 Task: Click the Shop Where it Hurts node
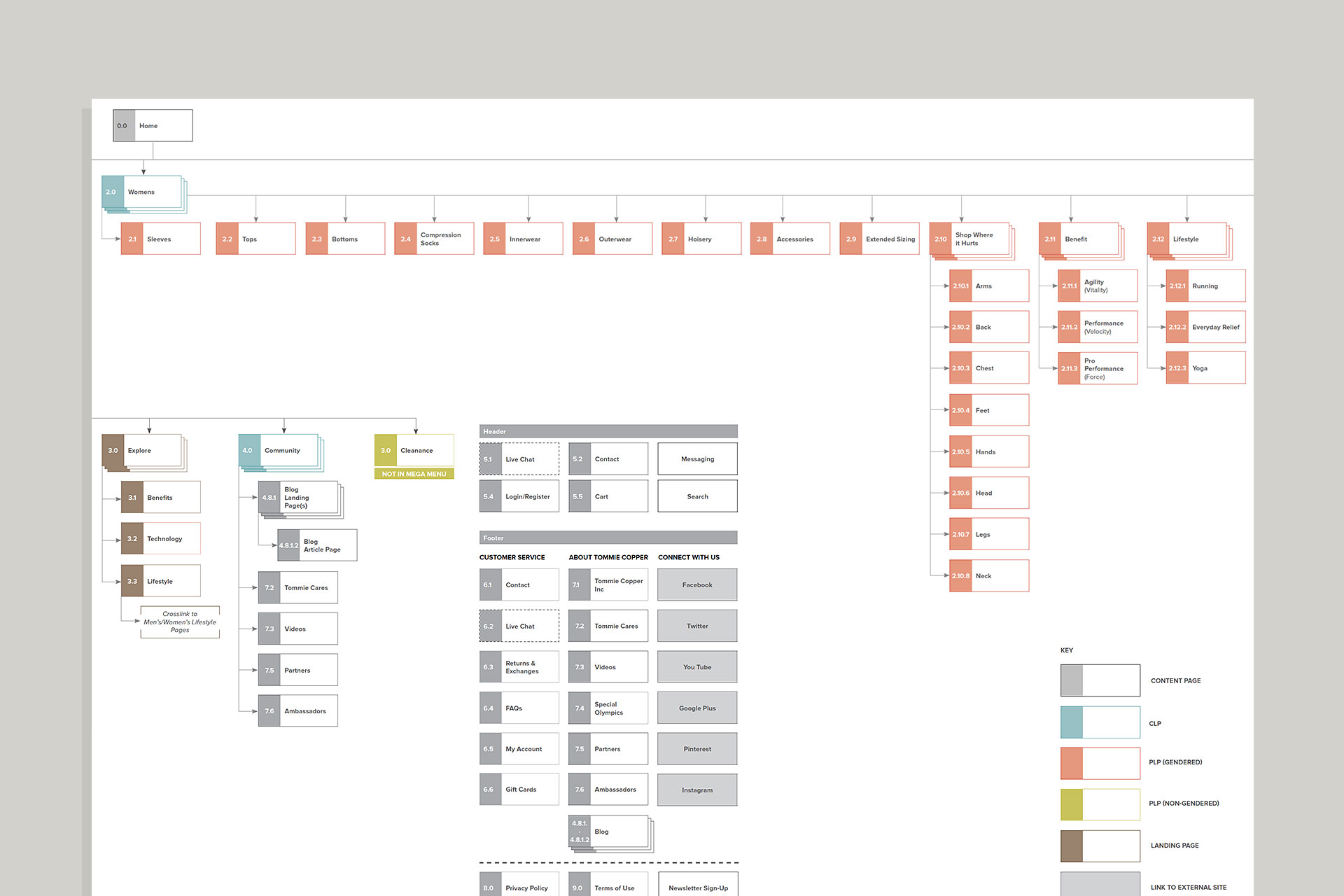(969, 239)
